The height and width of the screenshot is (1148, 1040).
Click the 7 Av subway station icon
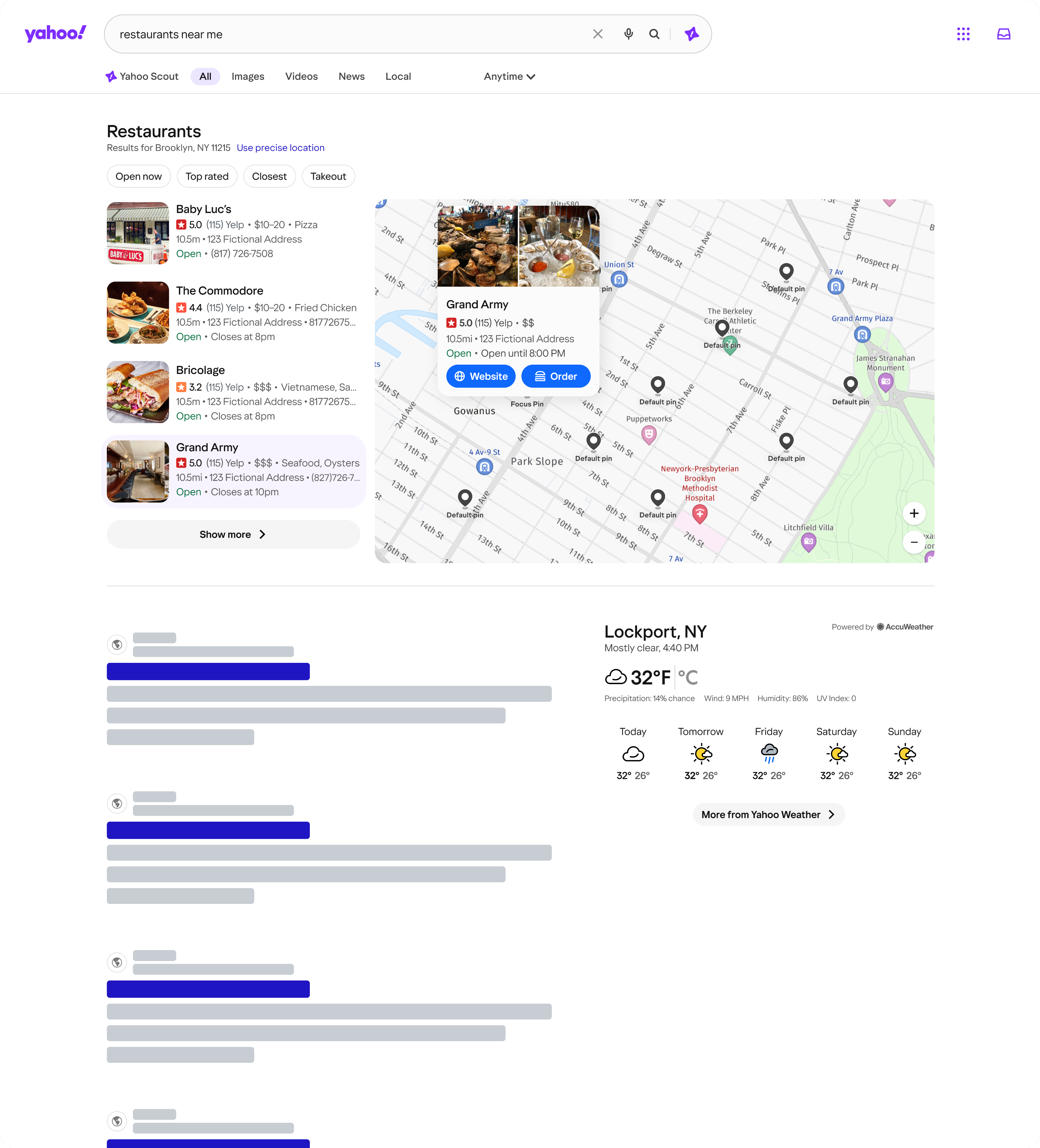(x=836, y=286)
